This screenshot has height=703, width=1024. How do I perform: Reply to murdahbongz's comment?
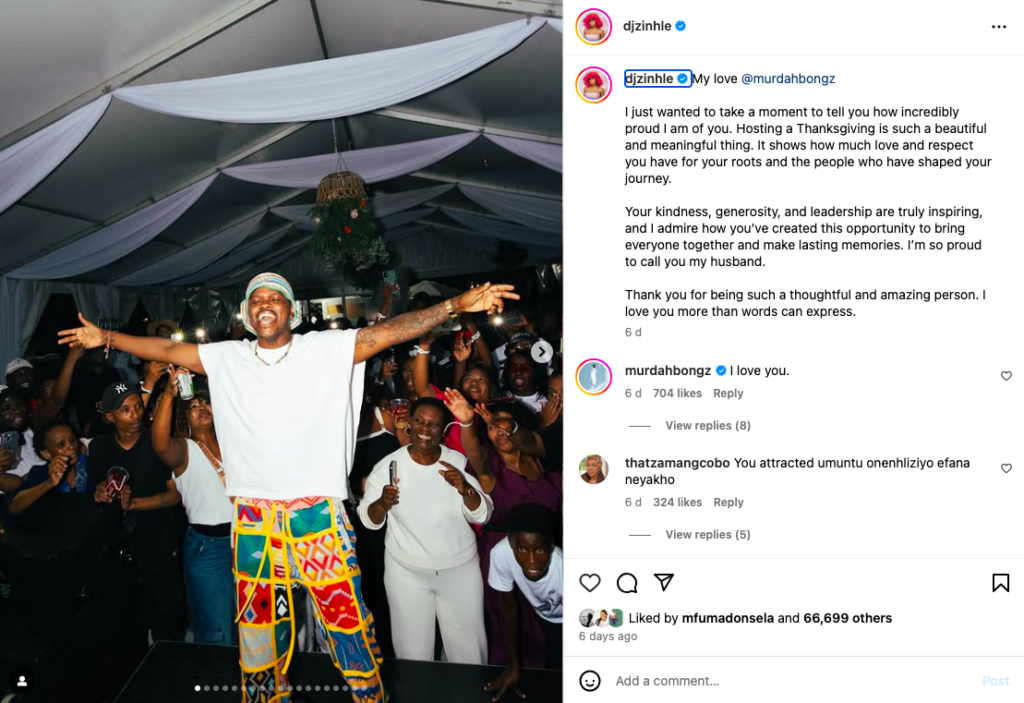[x=728, y=394]
